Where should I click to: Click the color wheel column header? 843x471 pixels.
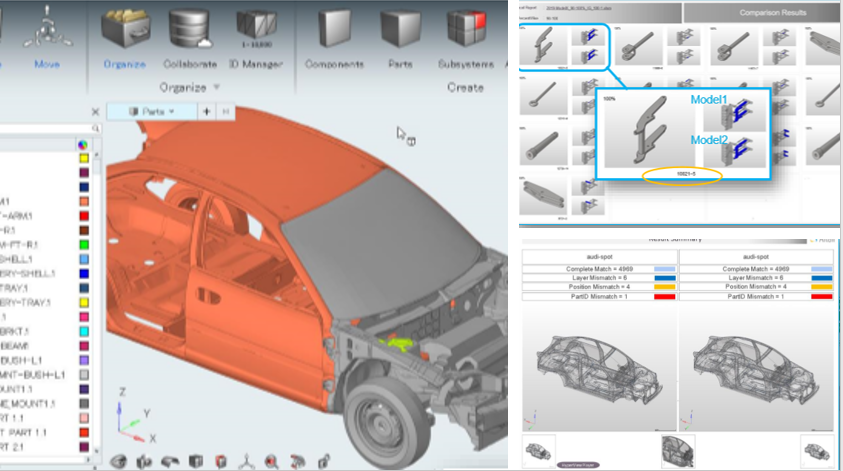click(83, 145)
